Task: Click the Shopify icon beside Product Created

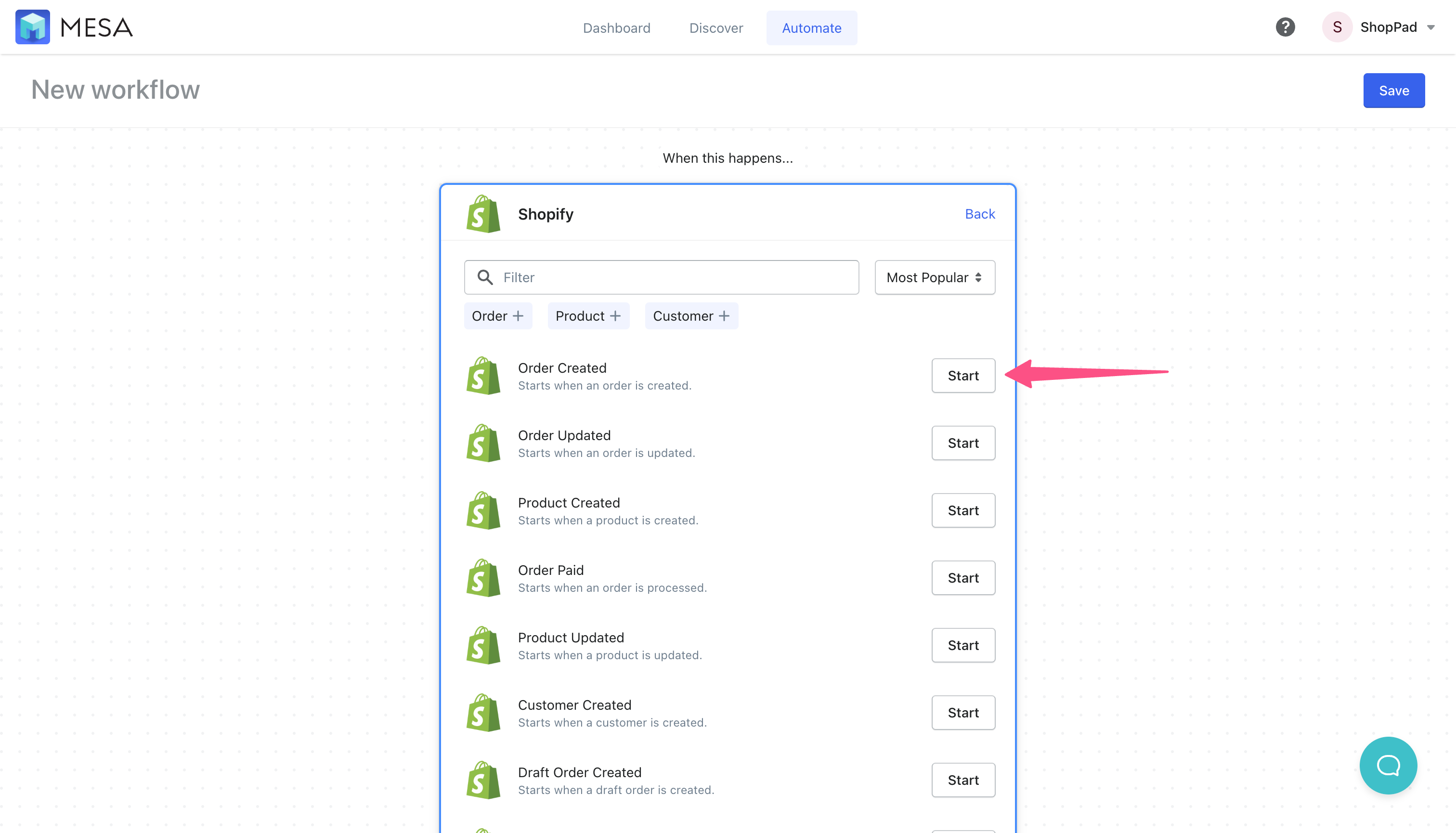Action: coord(483,511)
